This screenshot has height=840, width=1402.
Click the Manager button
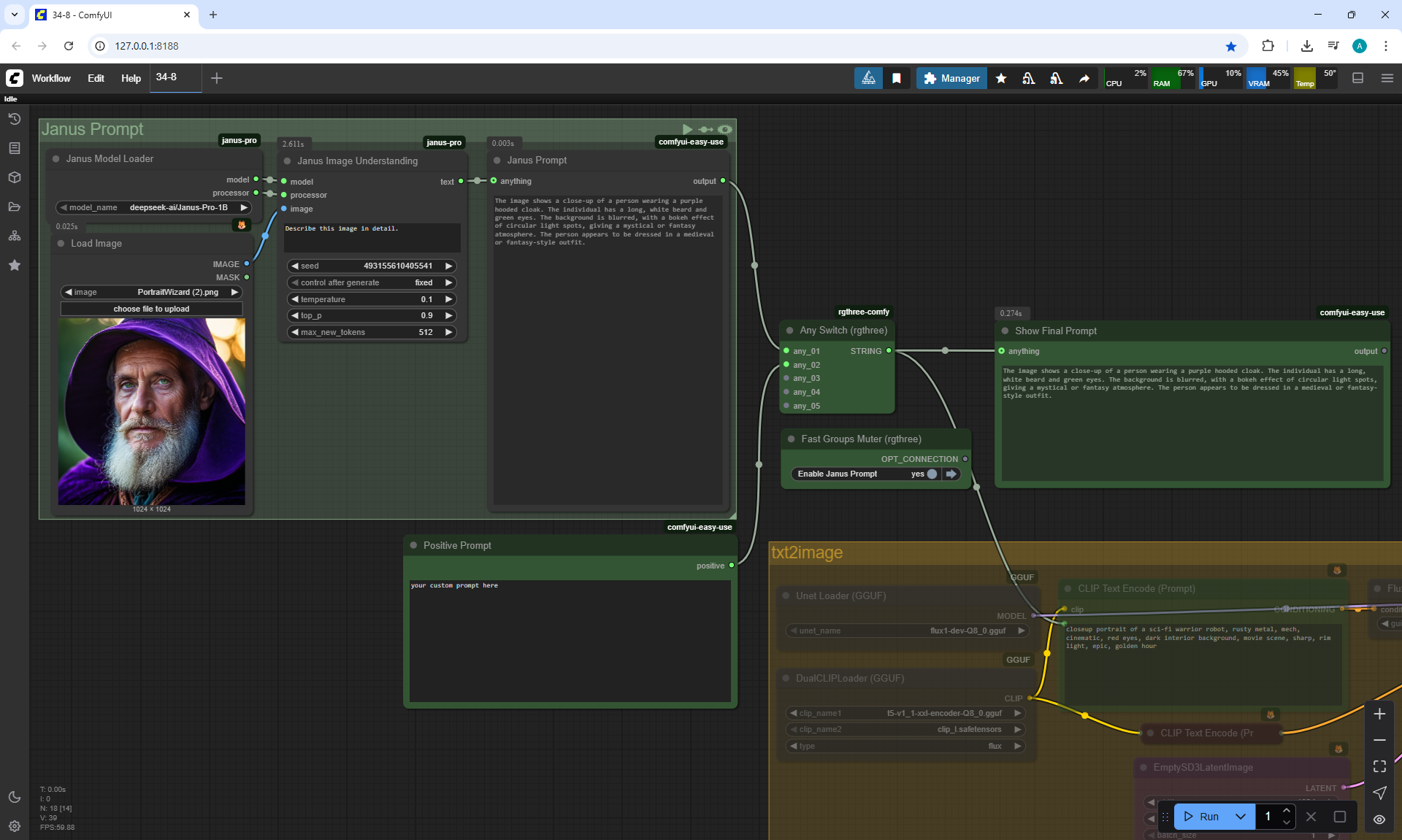point(951,78)
